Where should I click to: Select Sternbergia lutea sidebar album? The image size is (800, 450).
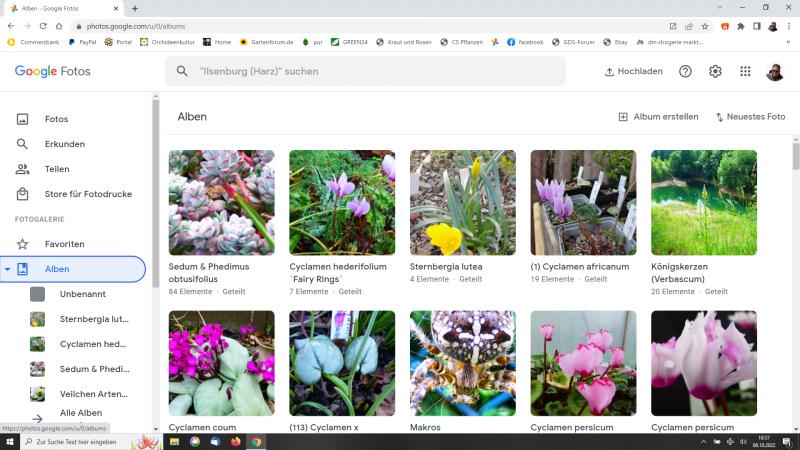(94, 319)
